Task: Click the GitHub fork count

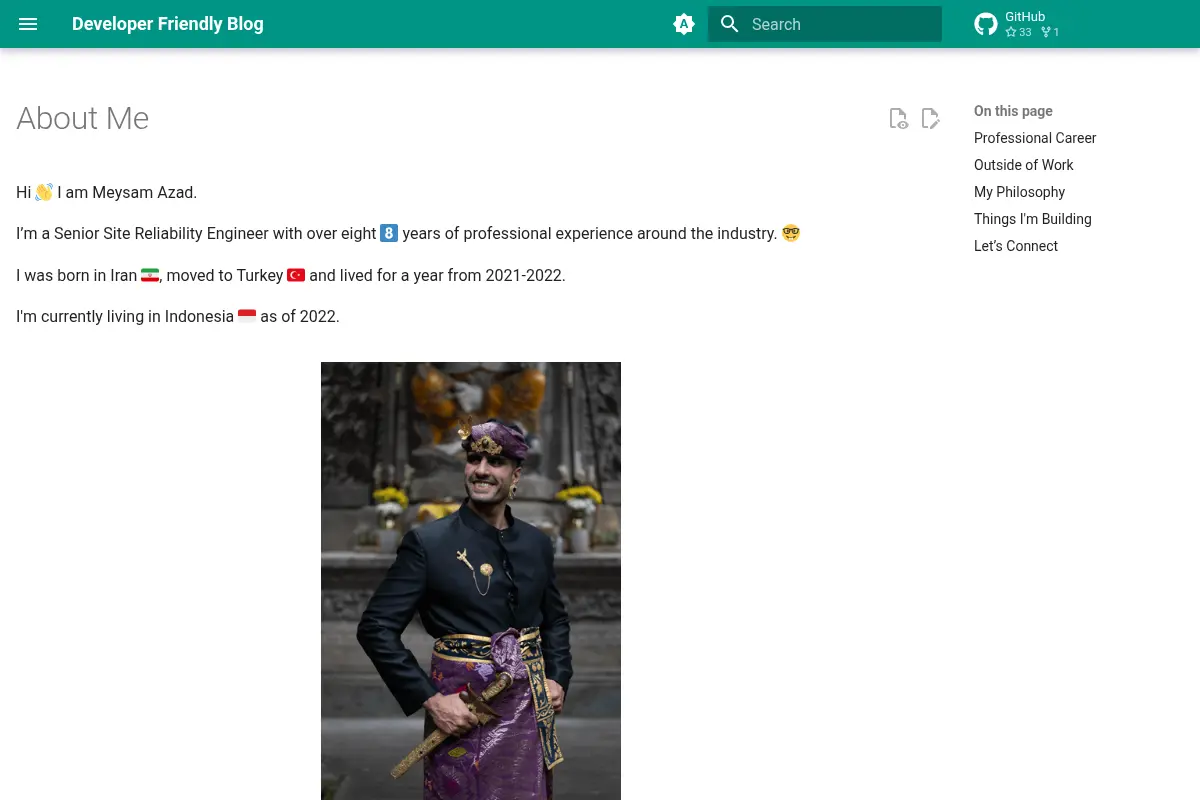Action: [1050, 32]
